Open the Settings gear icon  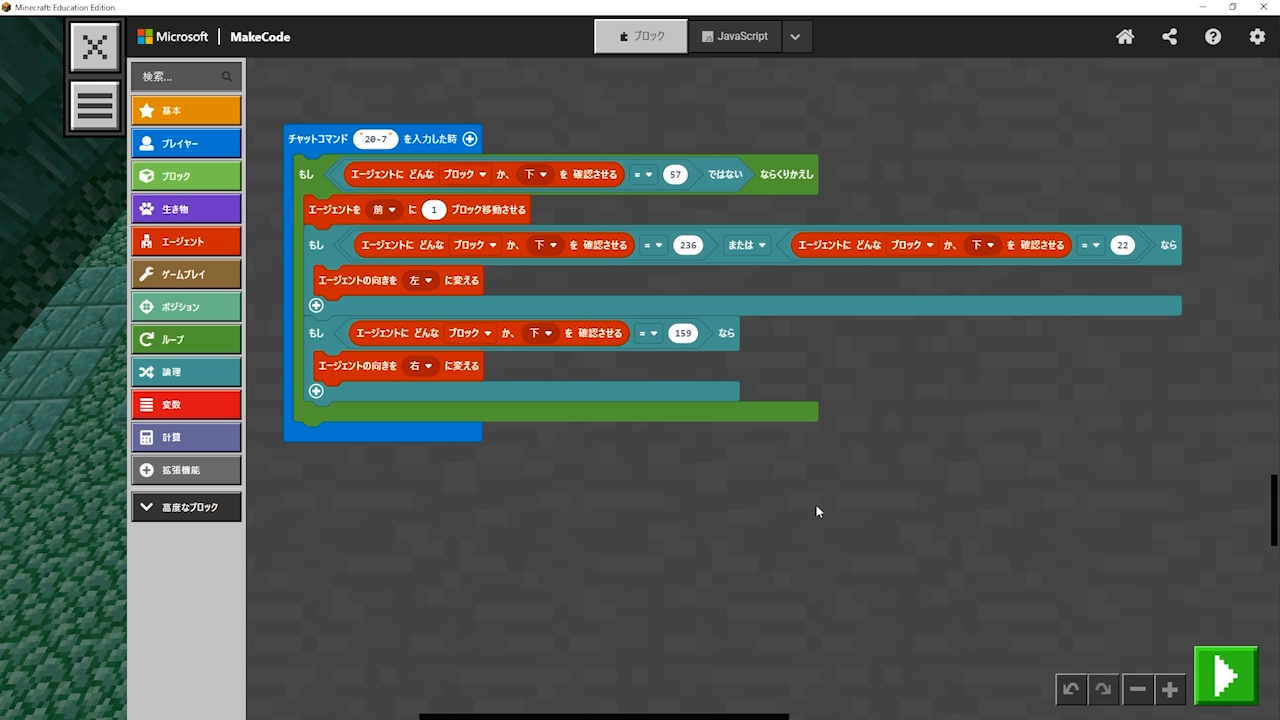coord(1257,37)
